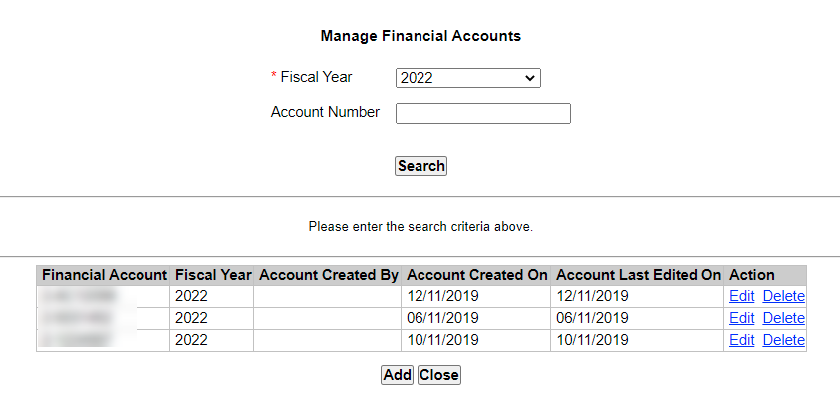Viewport: 840px width, 405px height.
Task: Edit the account created on 12/11/2019
Action: [741, 296]
